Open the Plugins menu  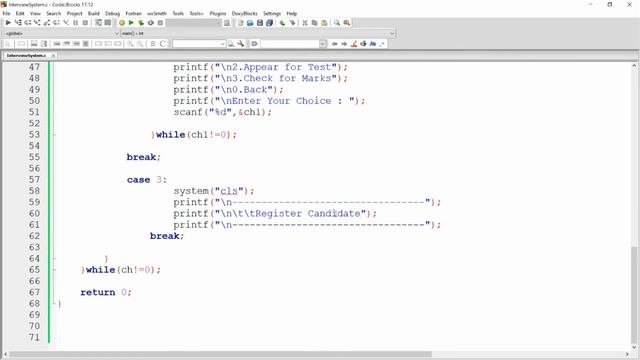tap(218, 13)
